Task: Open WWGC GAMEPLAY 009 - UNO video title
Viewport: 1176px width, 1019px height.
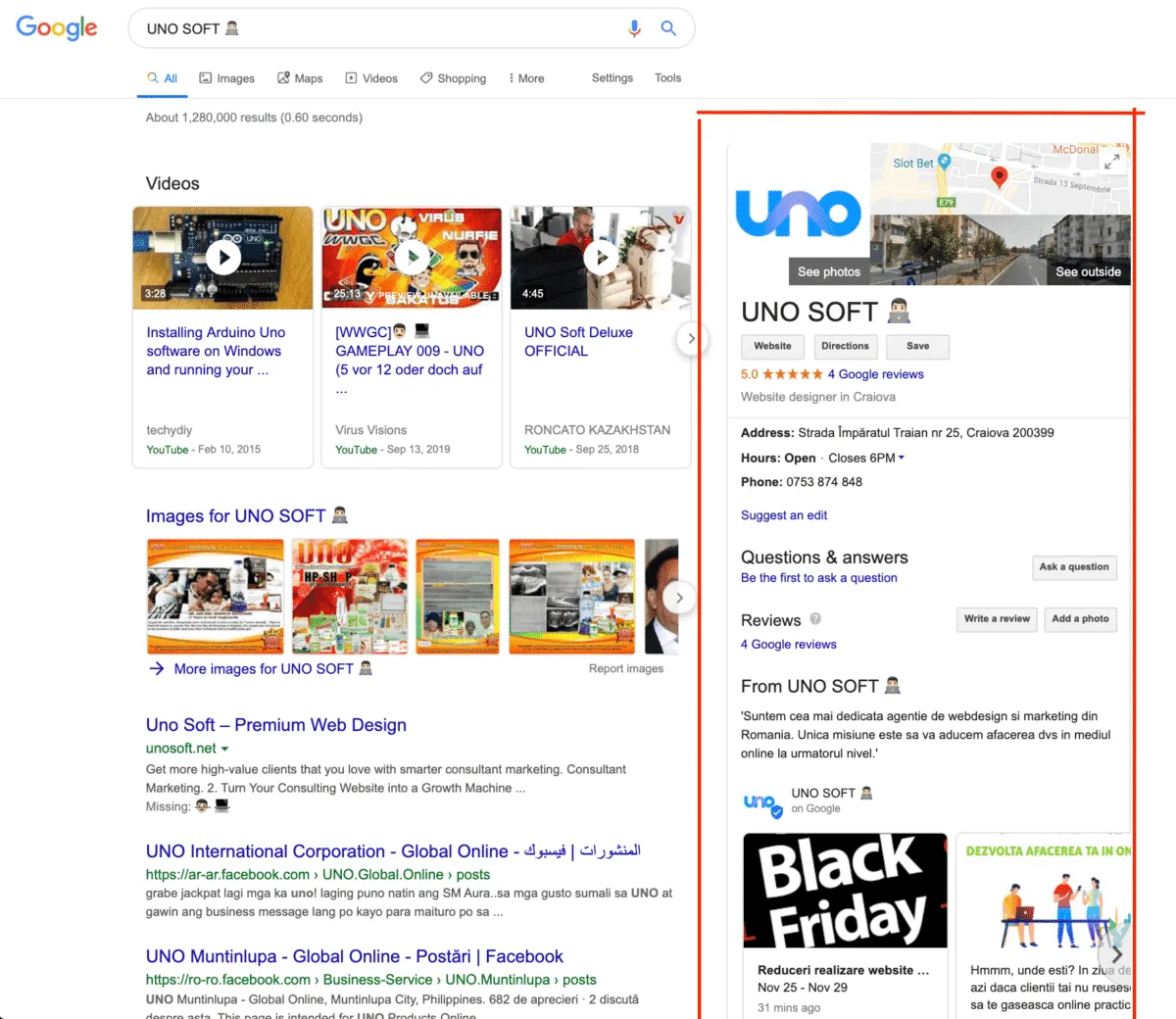Action: pos(410,360)
